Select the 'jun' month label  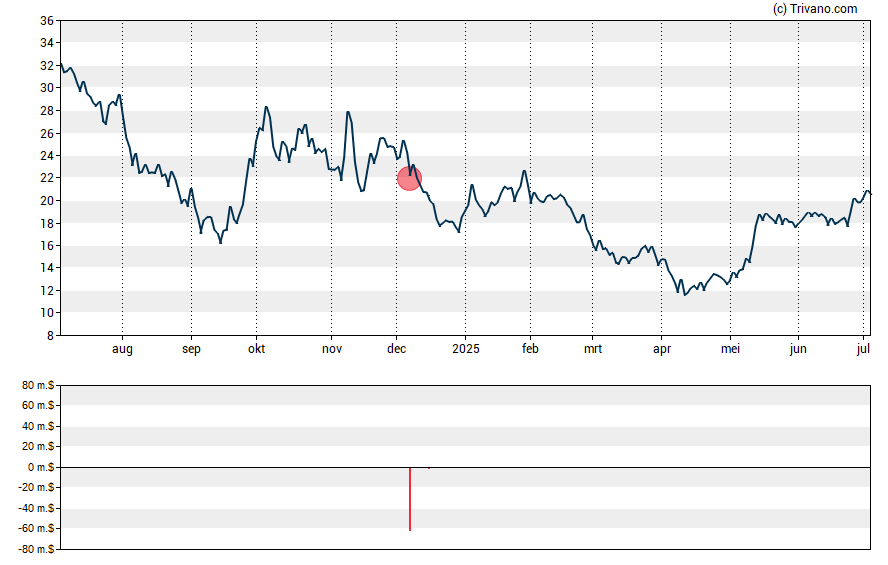(798, 349)
